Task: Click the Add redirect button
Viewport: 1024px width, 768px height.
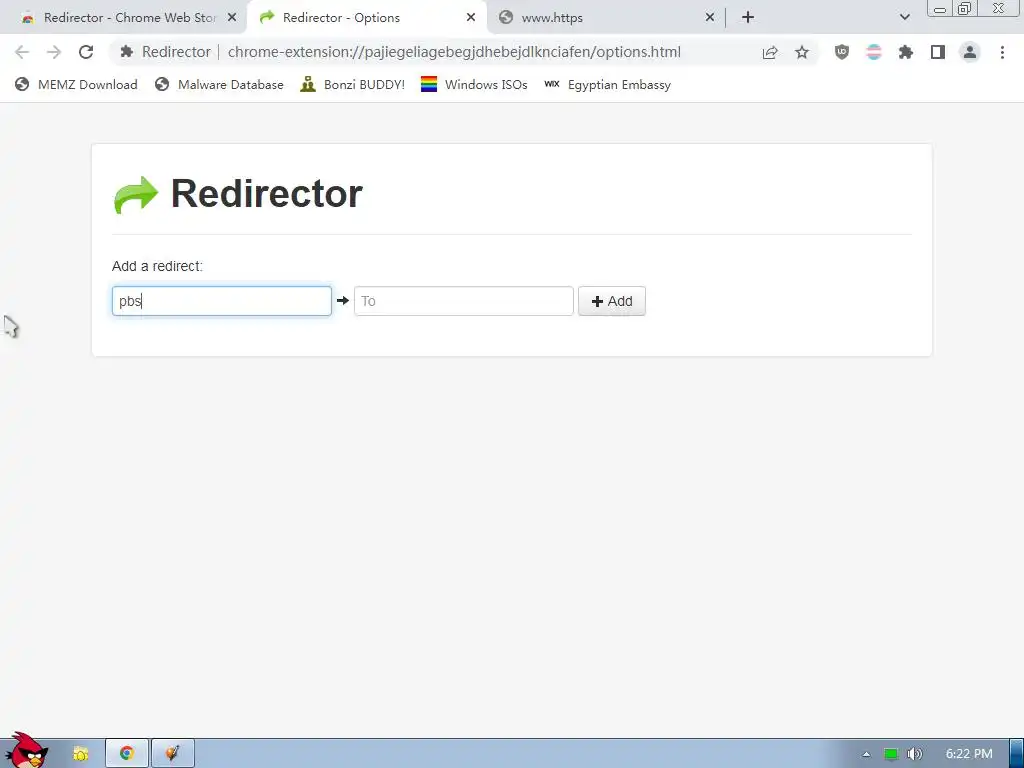Action: click(x=612, y=301)
